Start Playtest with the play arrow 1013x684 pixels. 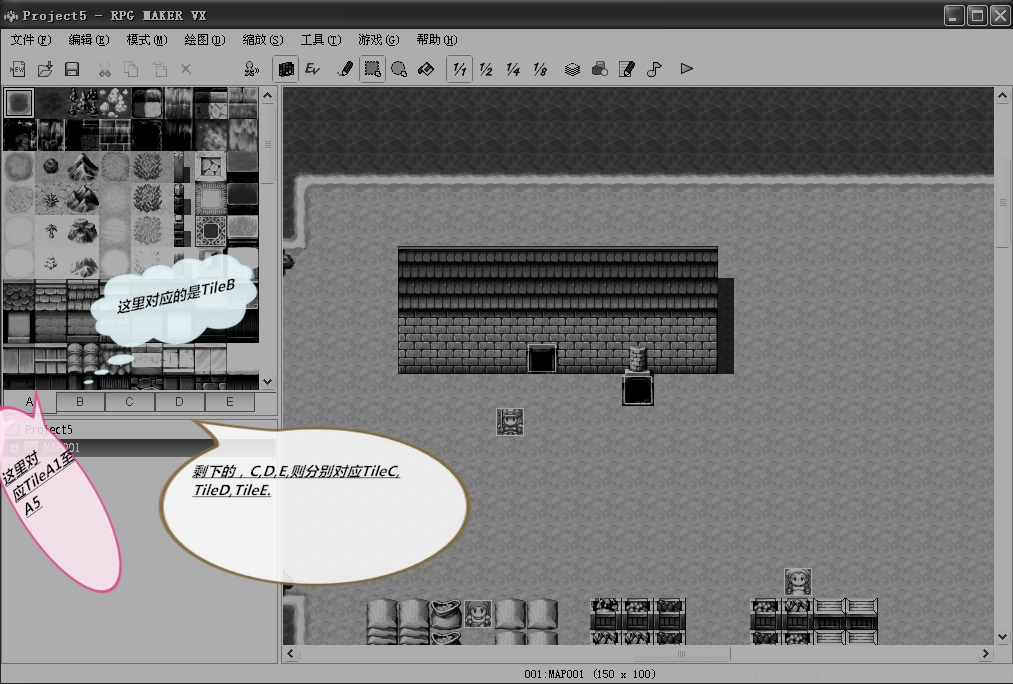[686, 68]
